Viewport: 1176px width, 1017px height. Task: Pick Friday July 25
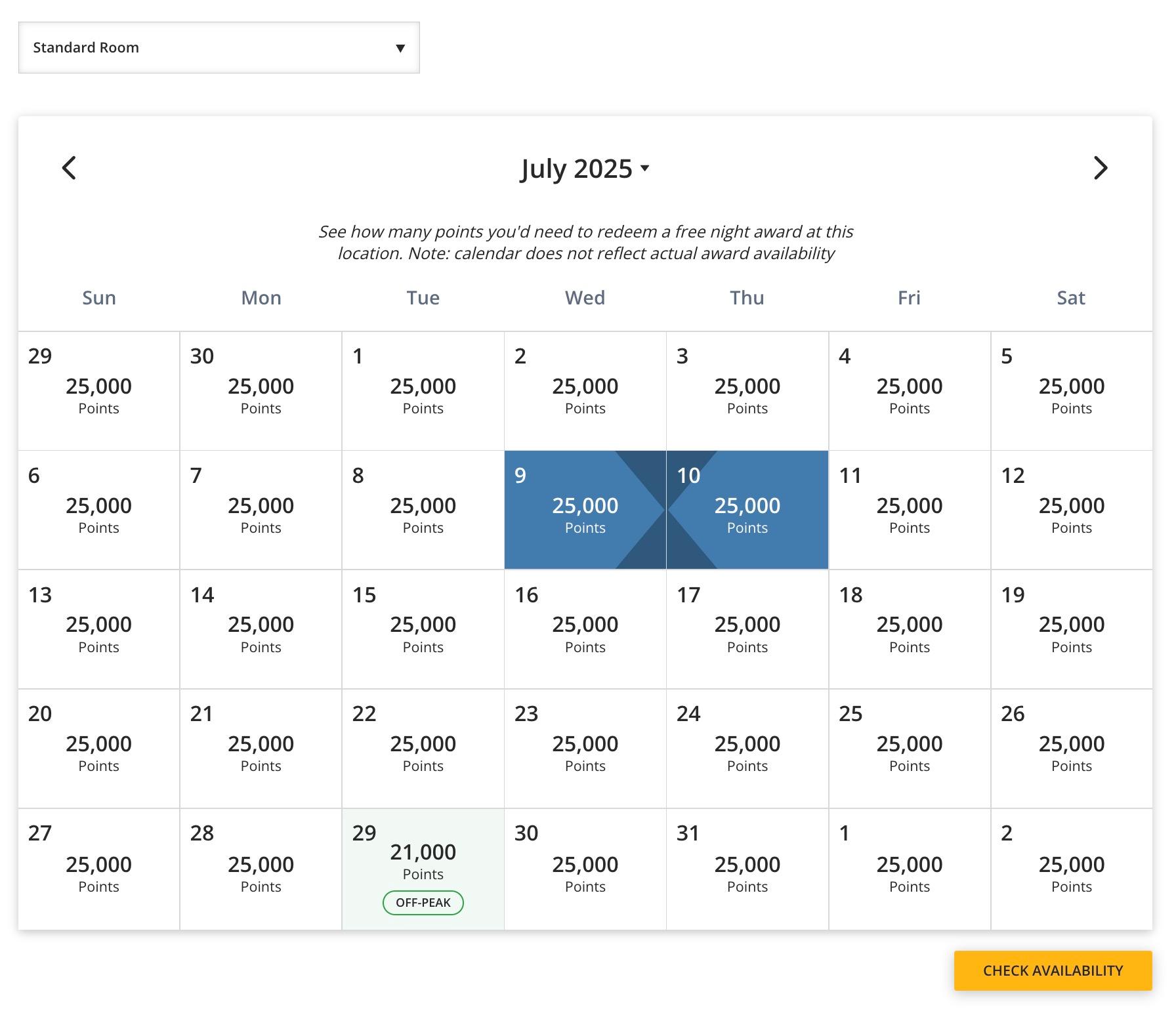(909, 749)
